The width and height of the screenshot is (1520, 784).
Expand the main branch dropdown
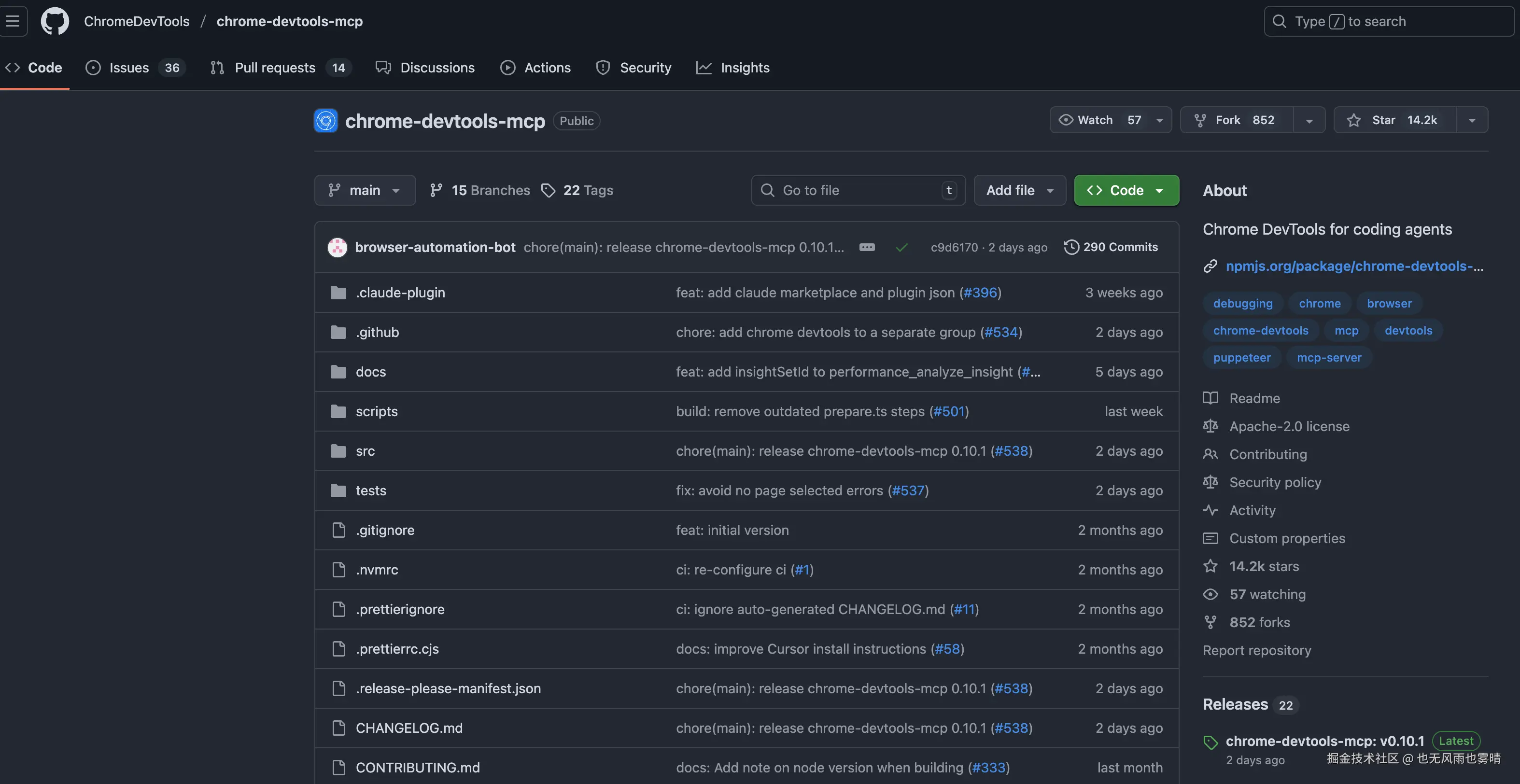pos(365,190)
